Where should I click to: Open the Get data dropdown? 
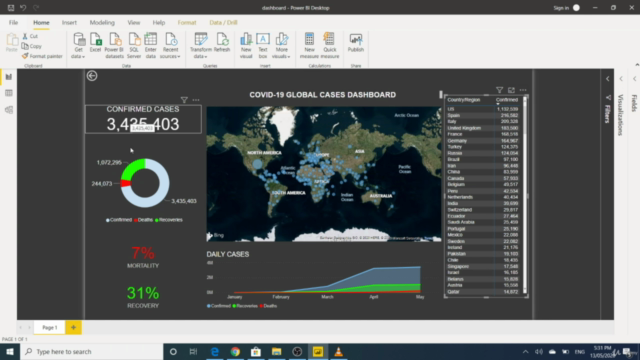[78, 46]
